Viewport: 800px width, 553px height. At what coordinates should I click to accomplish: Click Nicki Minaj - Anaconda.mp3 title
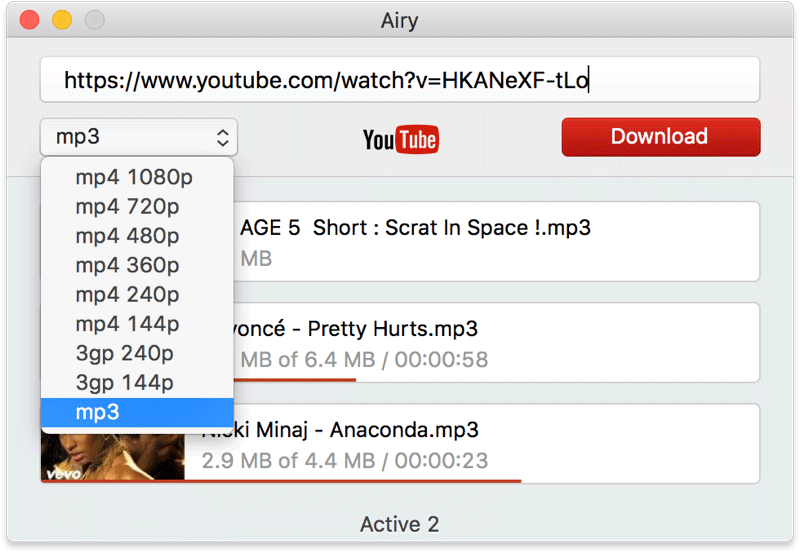coord(340,430)
